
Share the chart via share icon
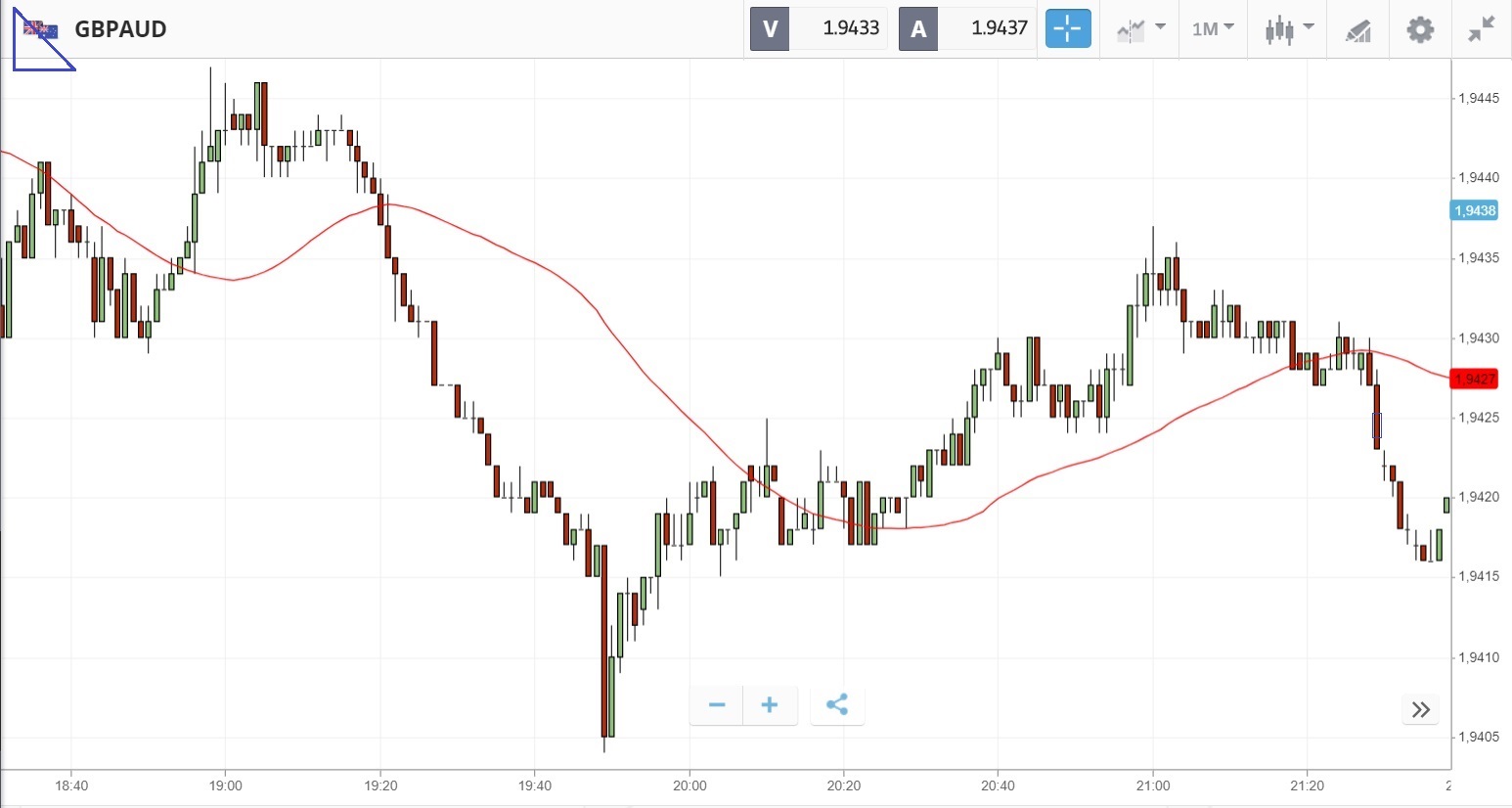pyautogui.click(x=837, y=705)
